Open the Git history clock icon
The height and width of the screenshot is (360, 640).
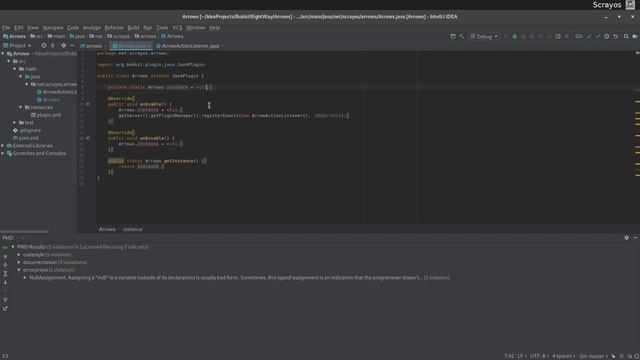click(x=607, y=36)
